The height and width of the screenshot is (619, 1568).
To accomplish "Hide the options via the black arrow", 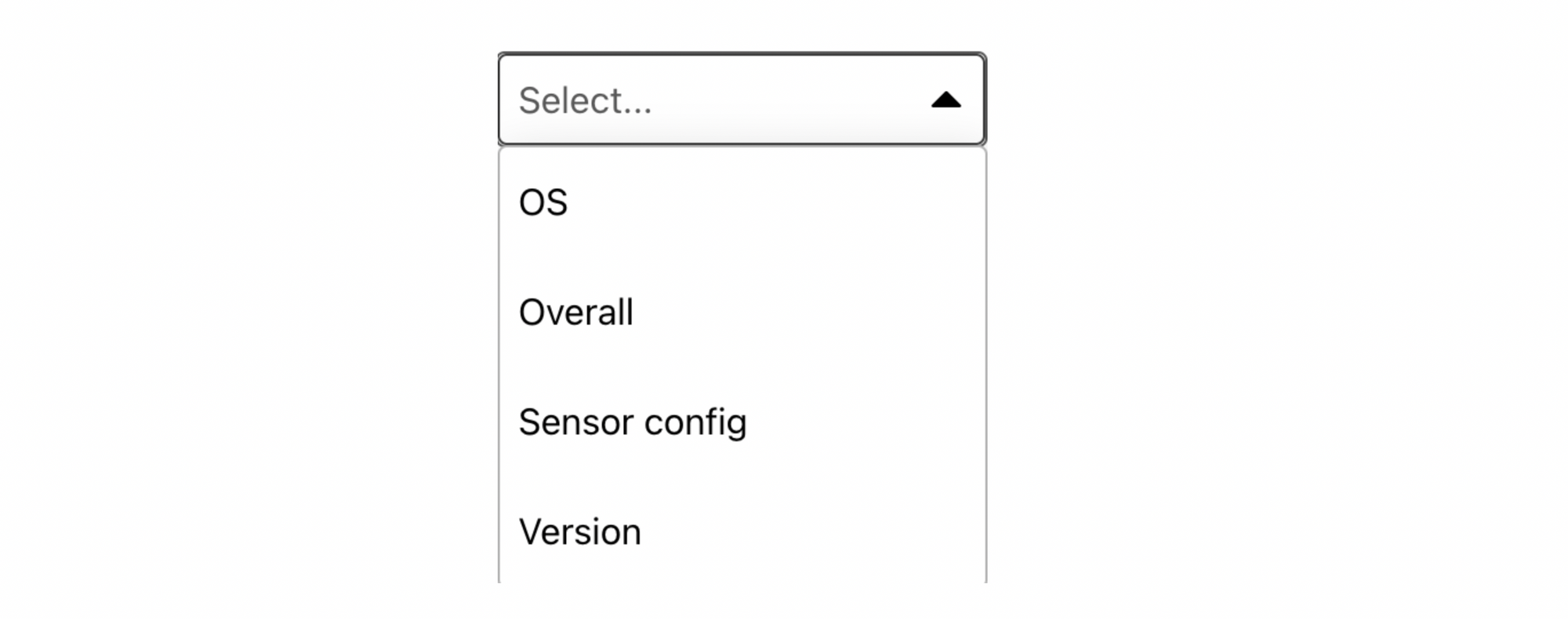I will (x=946, y=100).
